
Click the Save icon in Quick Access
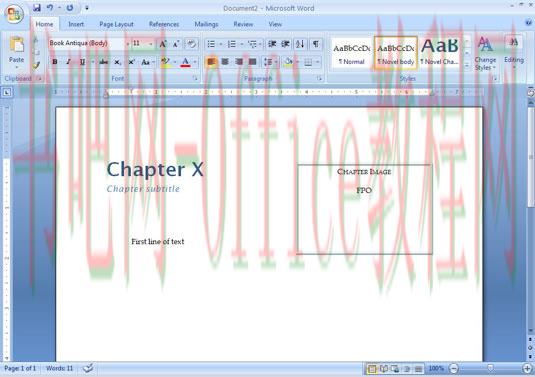coord(37,8)
